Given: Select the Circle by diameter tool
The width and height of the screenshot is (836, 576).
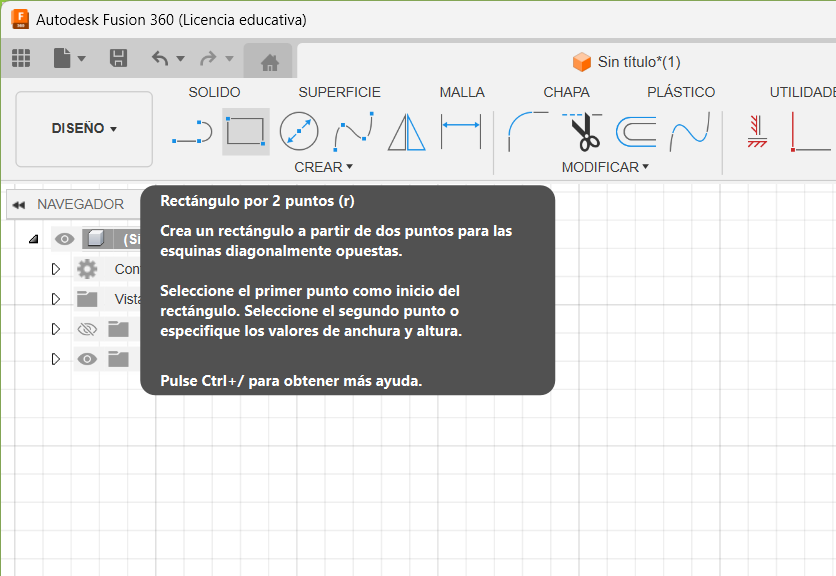Looking at the screenshot, I should point(299,131).
